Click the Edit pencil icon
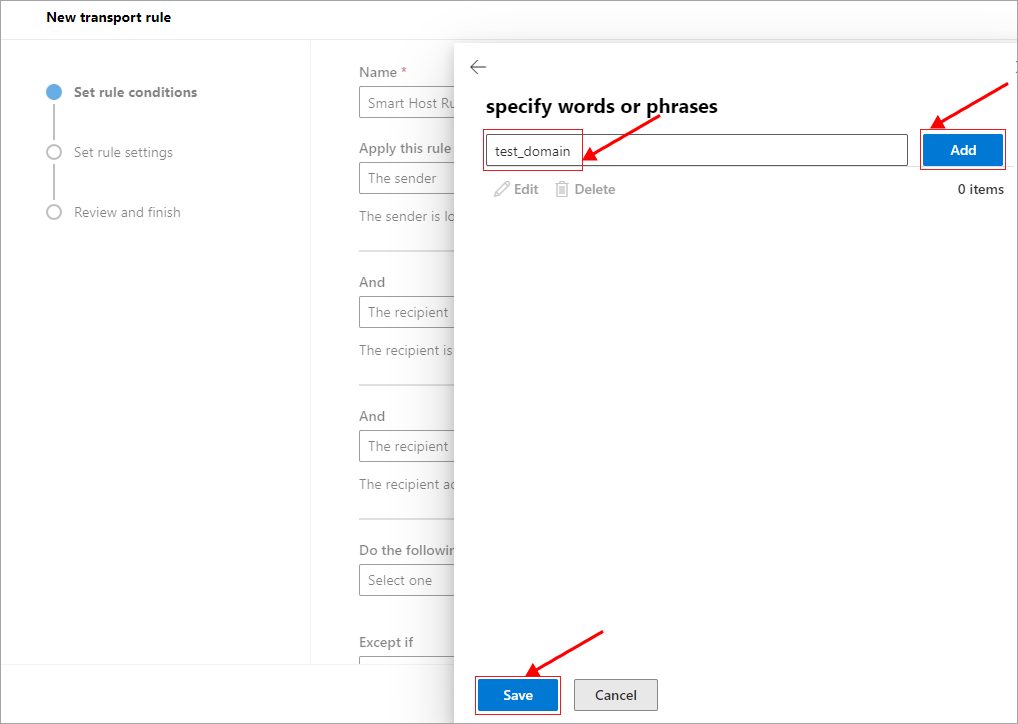1018x724 pixels. click(502, 189)
